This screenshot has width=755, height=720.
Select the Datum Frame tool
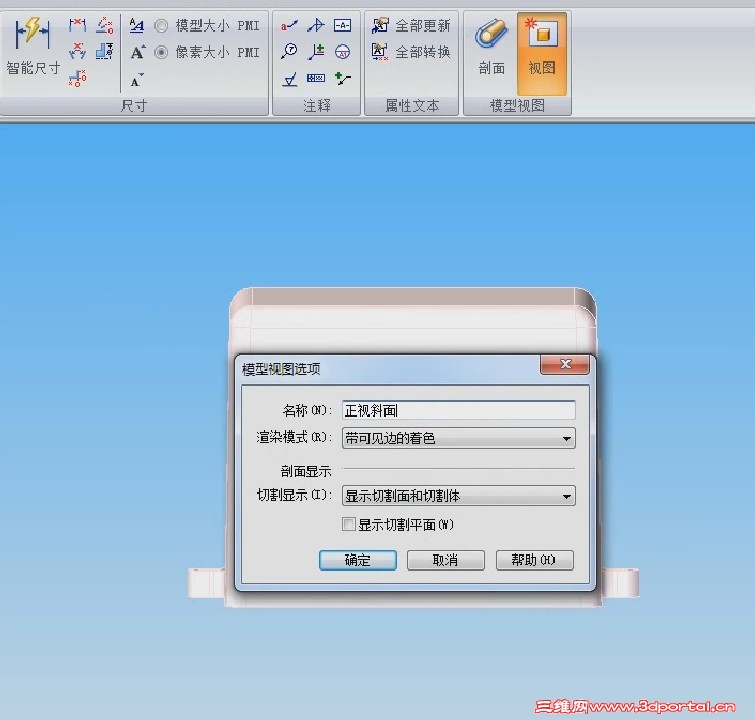(342, 25)
